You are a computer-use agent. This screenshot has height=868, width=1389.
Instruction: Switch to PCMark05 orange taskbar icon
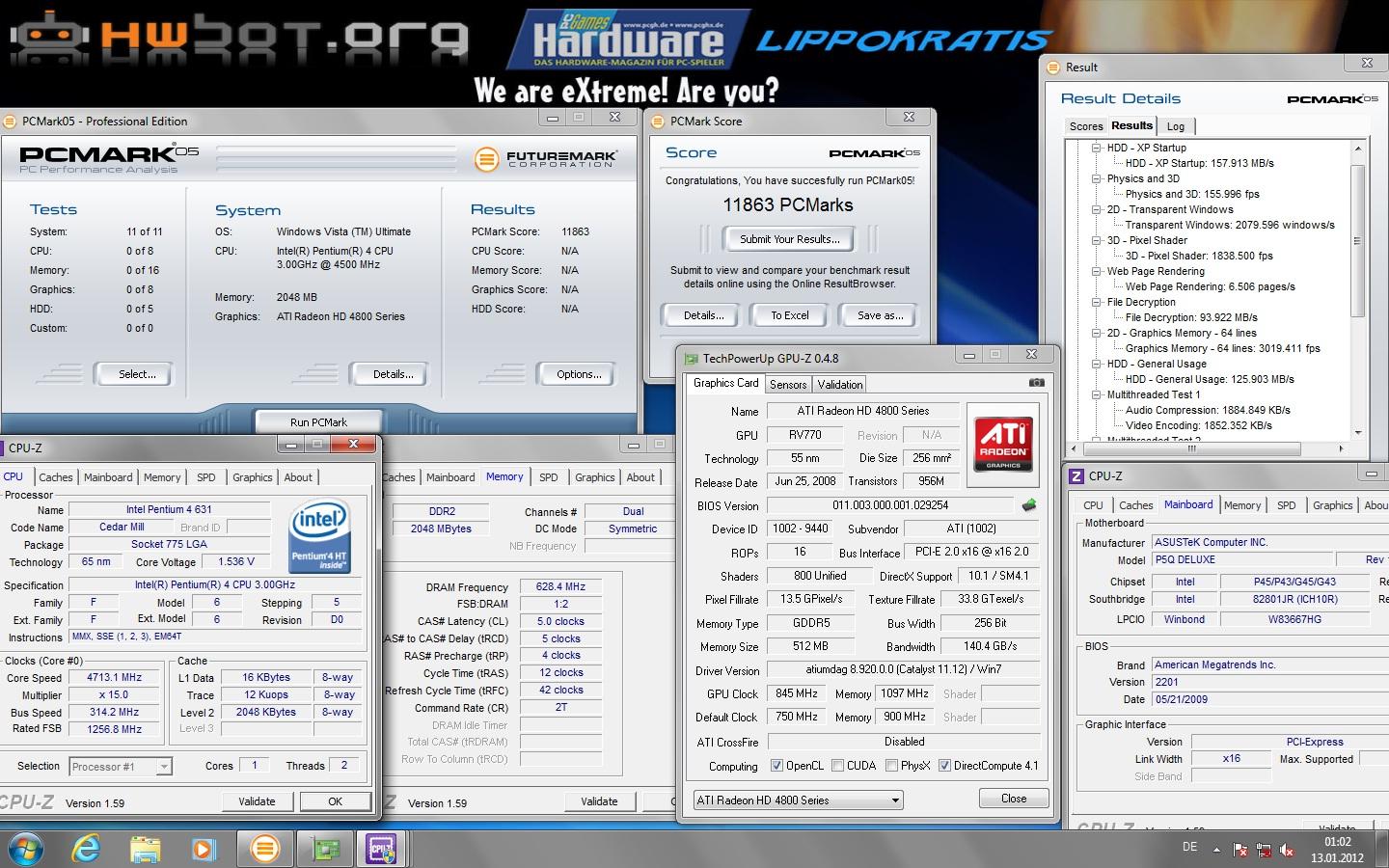[x=263, y=849]
